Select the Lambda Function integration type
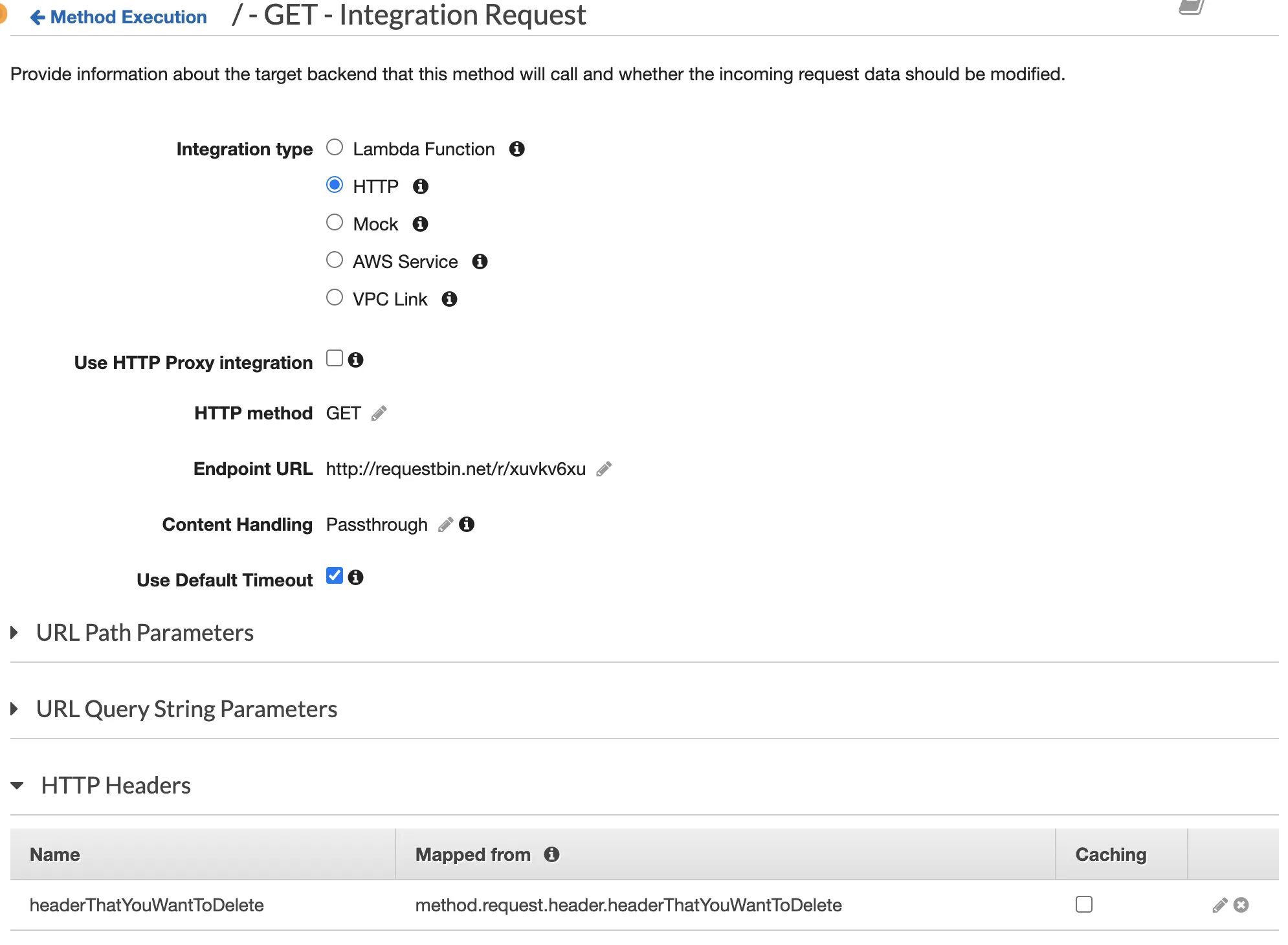Viewport: 1288px width, 945px height. [x=335, y=148]
